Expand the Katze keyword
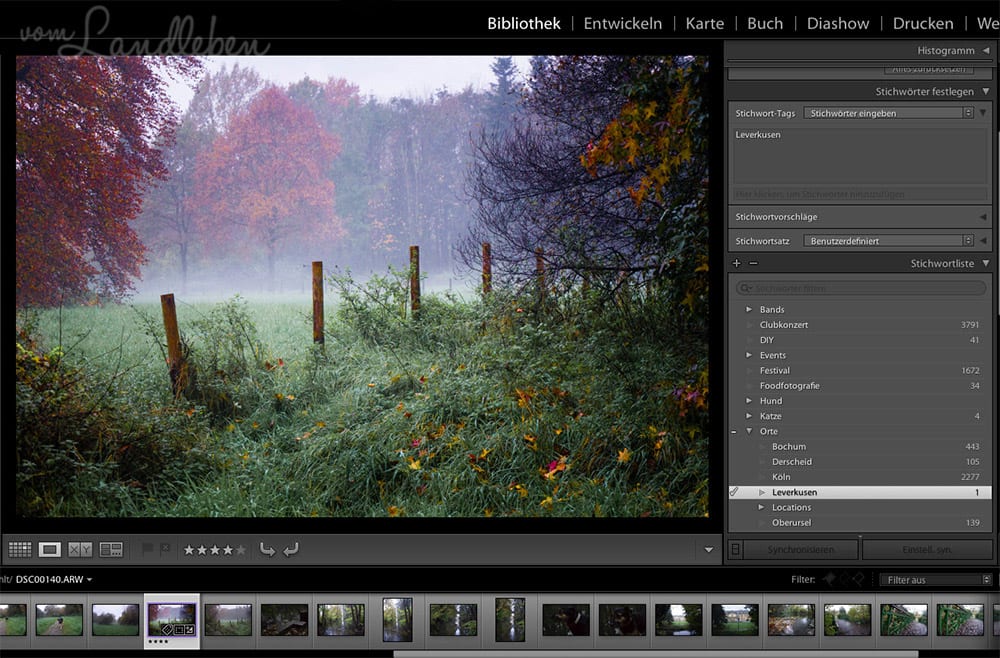Image resolution: width=1000 pixels, height=658 pixels. point(749,416)
